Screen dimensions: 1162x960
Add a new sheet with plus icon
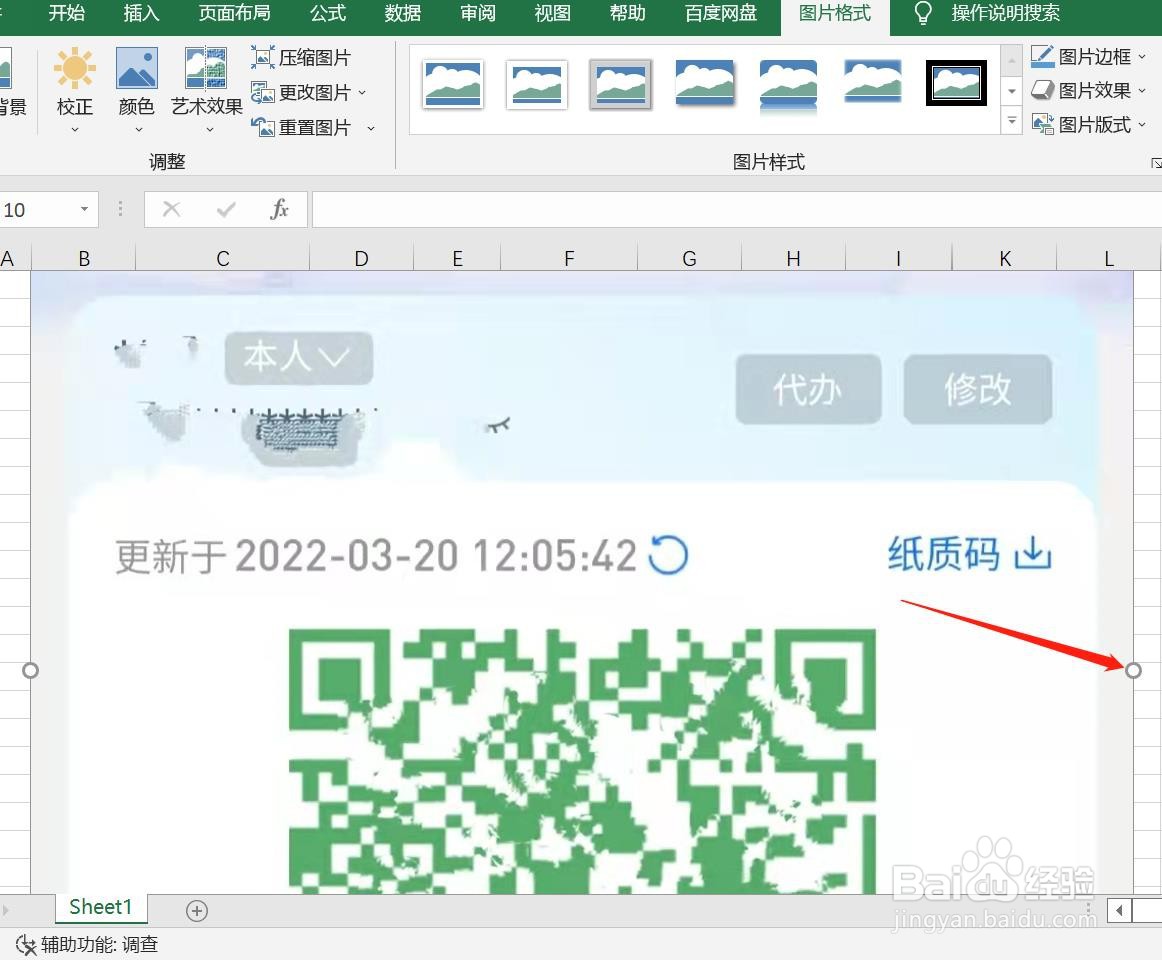point(196,910)
